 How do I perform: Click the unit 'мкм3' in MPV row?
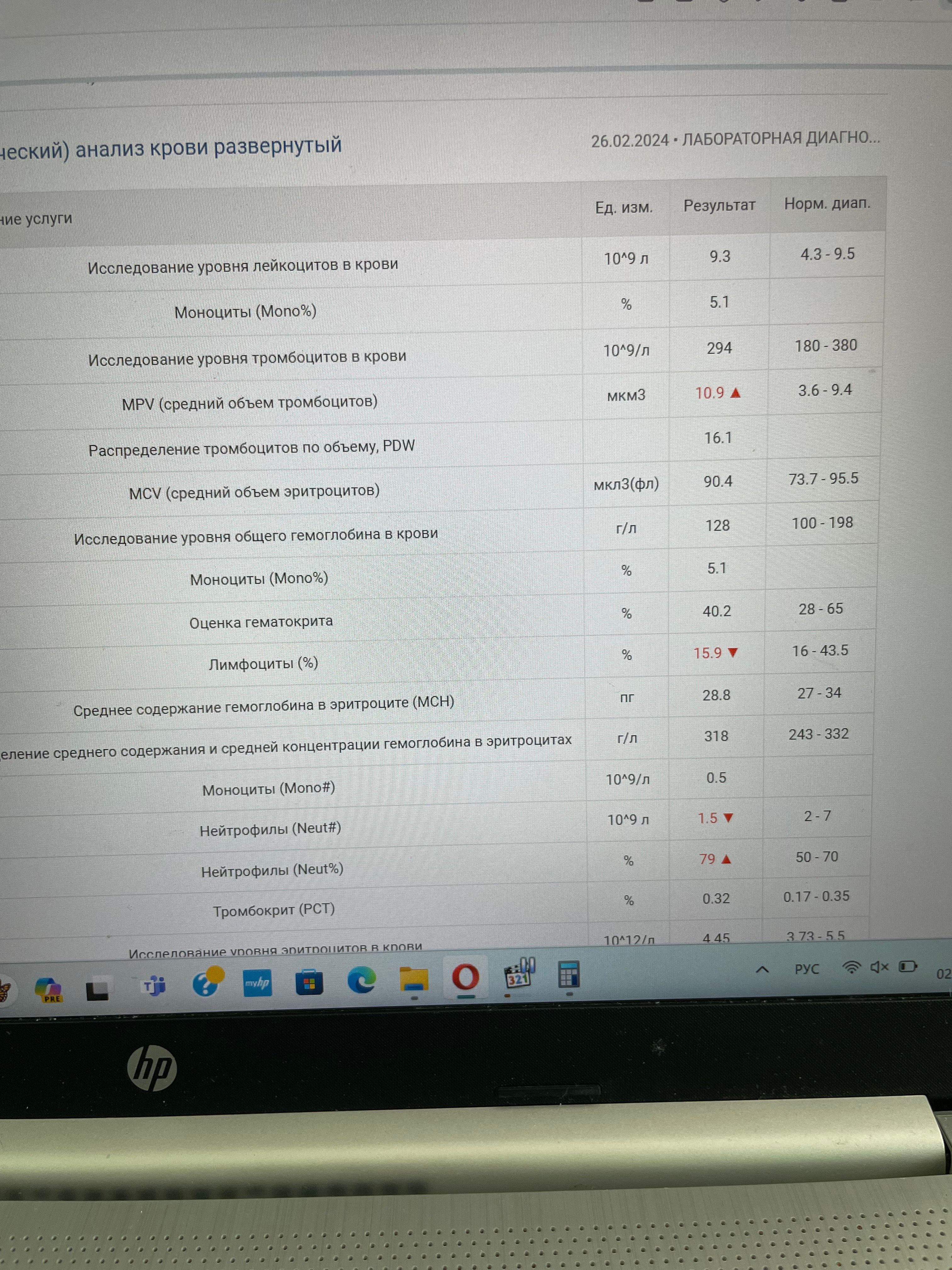point(626,396)
